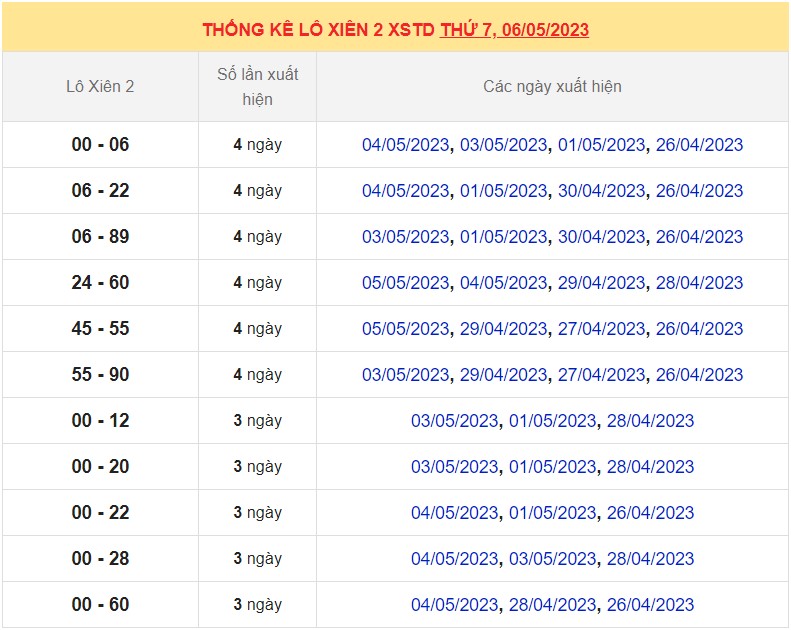The image size is (791, 630).
Task: Click 26/04/2023 in the 00 - 22 row
Action: (x=650, y=513)
